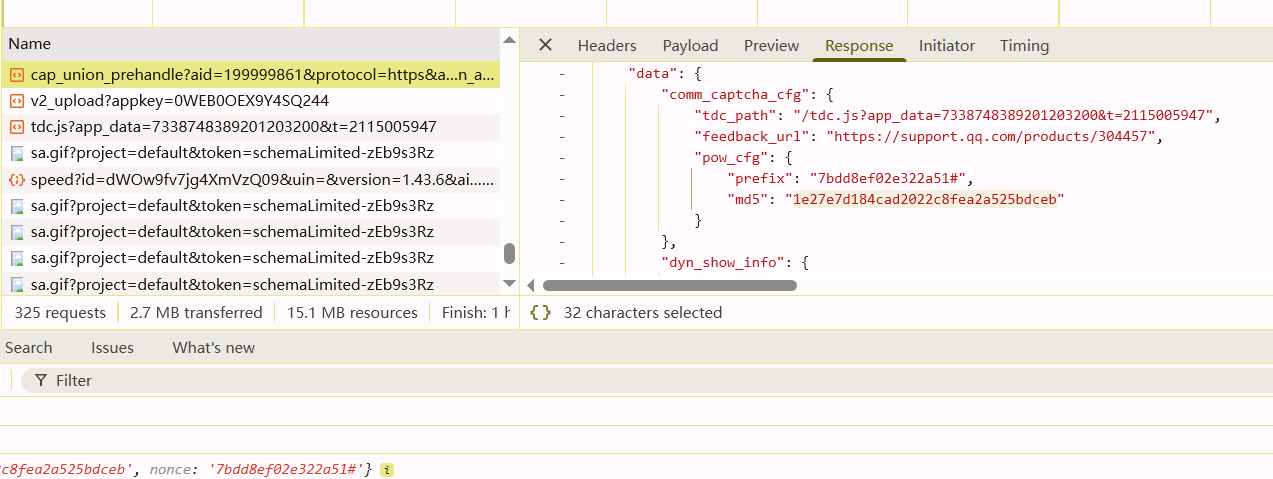Click the info badge after the nonce value
Screen dimensions: 1273x479
386,469
